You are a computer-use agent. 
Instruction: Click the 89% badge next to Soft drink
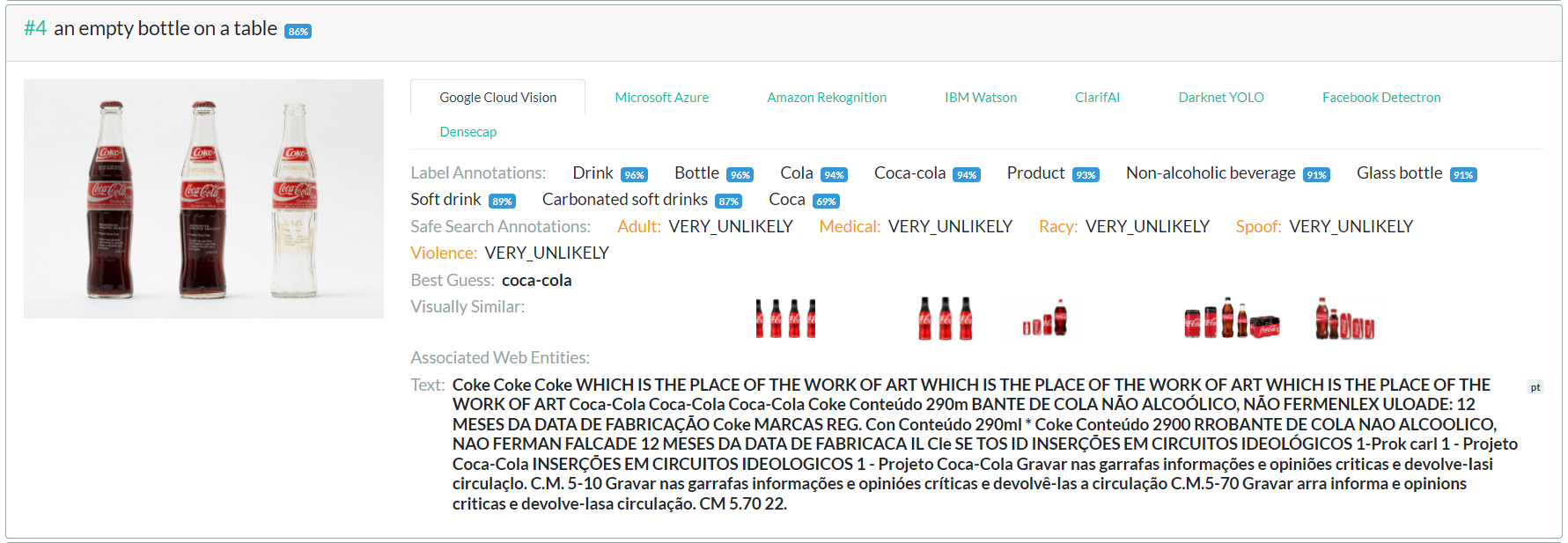tap(503, 202)
